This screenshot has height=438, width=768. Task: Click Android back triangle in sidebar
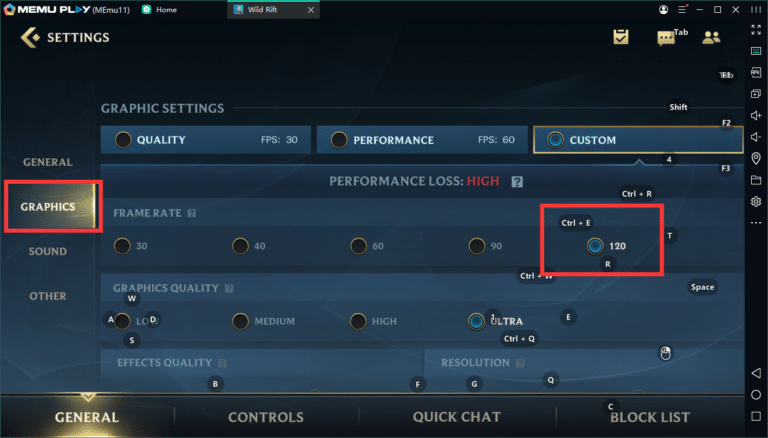pyautogui.click(x=756, y=373)
